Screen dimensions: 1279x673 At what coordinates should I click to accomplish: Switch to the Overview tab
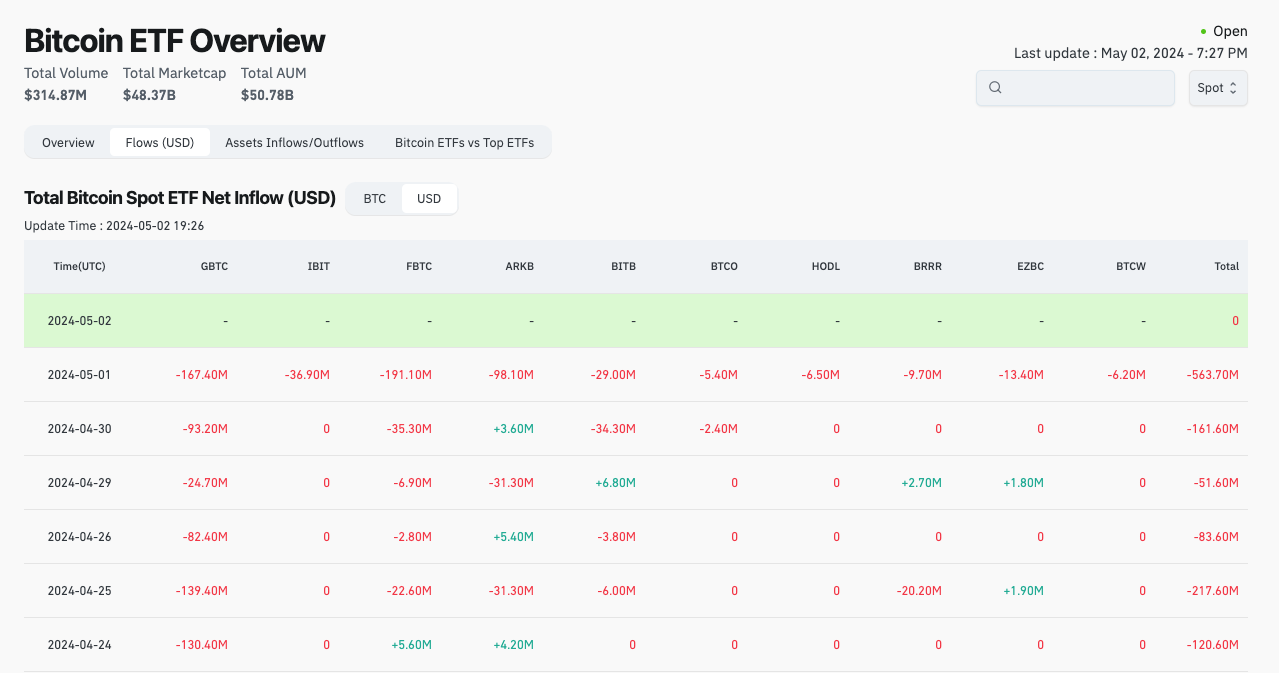click(x=68, y=142)
